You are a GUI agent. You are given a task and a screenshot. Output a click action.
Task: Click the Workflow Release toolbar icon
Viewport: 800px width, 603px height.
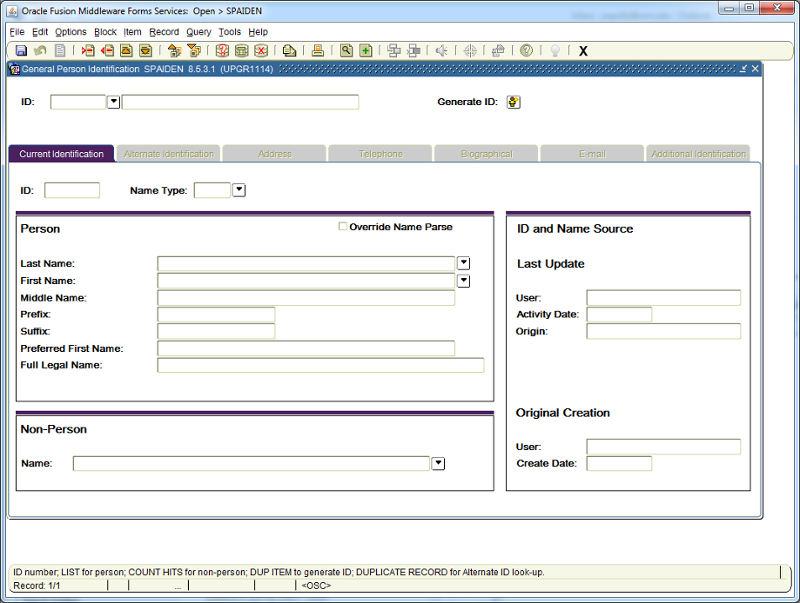pos(414,51)
